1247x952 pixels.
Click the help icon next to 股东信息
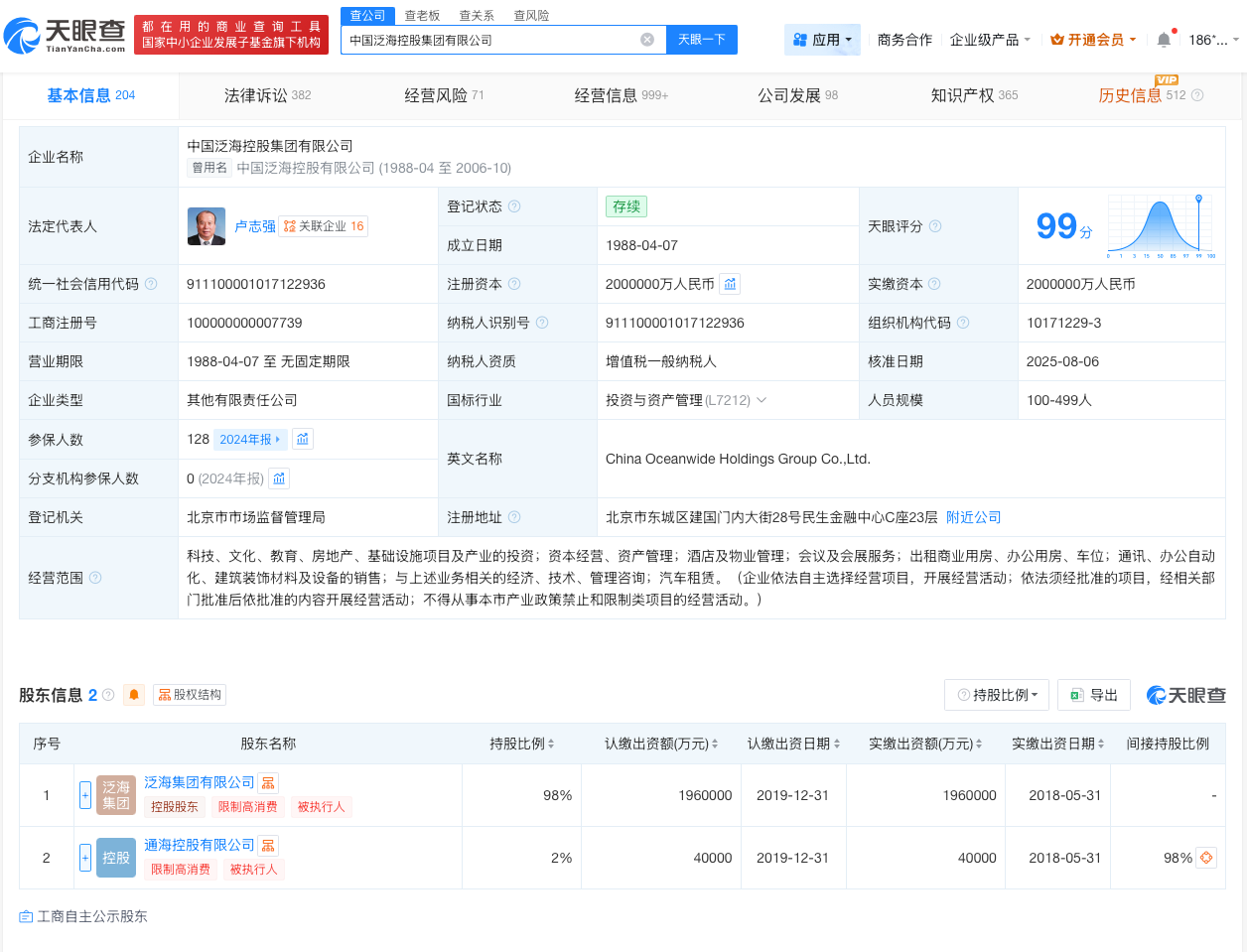click(108, 695)
